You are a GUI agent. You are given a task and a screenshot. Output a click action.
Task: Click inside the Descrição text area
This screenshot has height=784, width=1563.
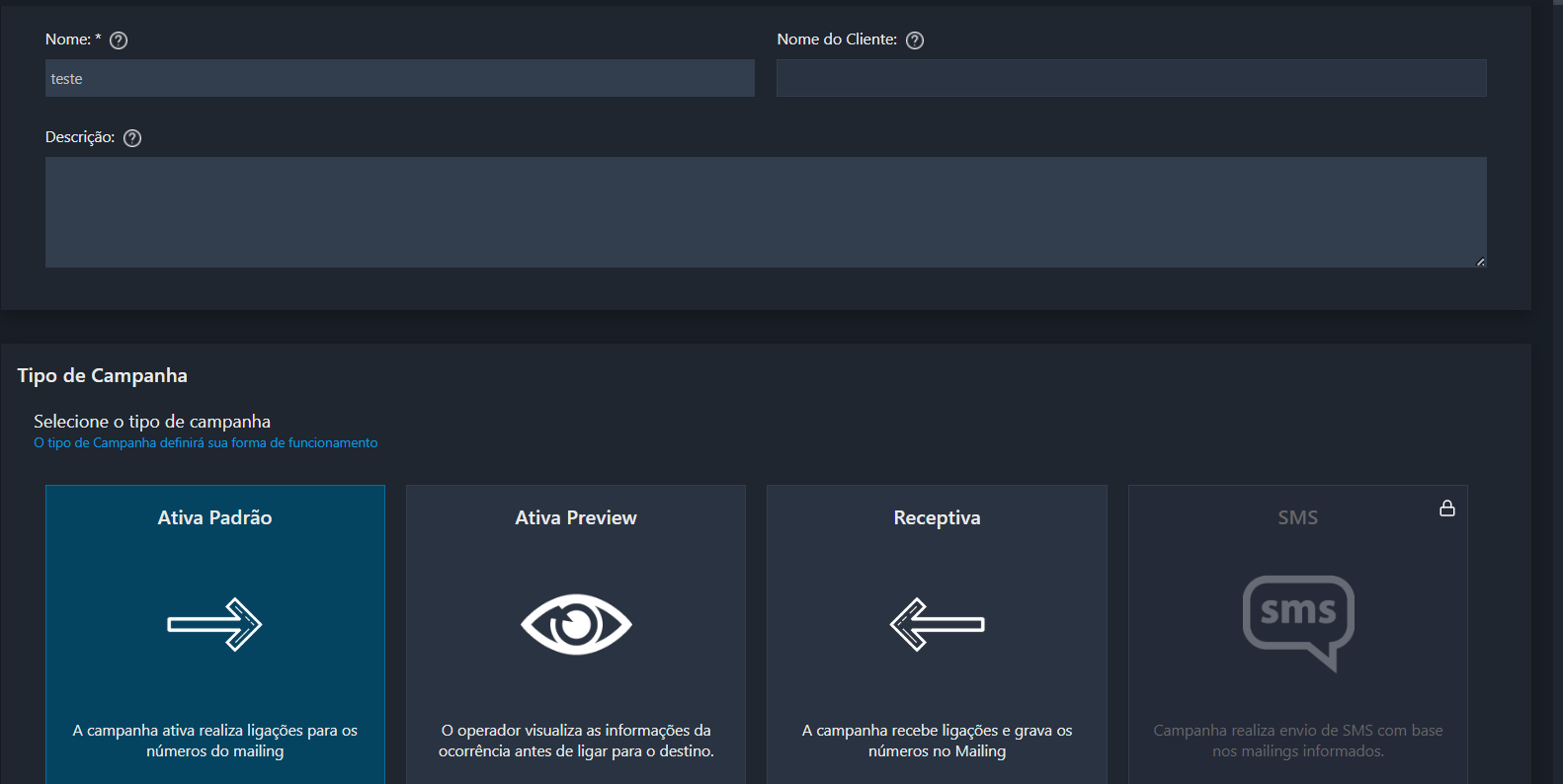point(765,212)
